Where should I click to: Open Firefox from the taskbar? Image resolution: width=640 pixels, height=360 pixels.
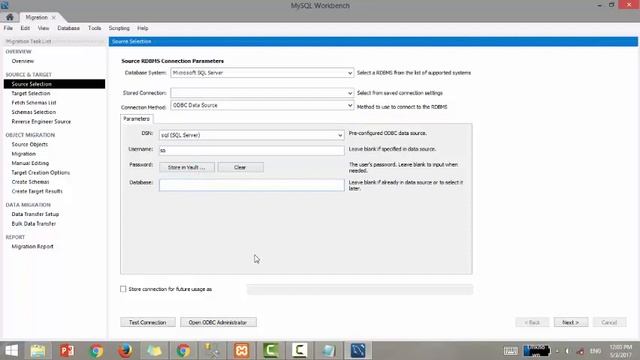click(125, 351)
